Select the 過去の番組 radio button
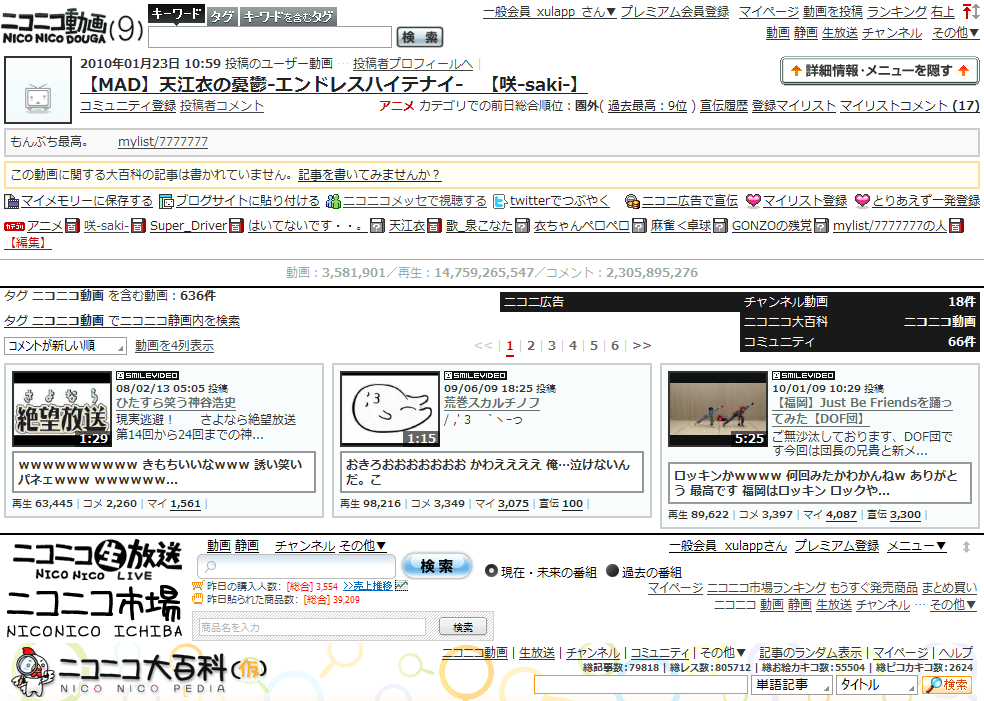 click(612, 571)
